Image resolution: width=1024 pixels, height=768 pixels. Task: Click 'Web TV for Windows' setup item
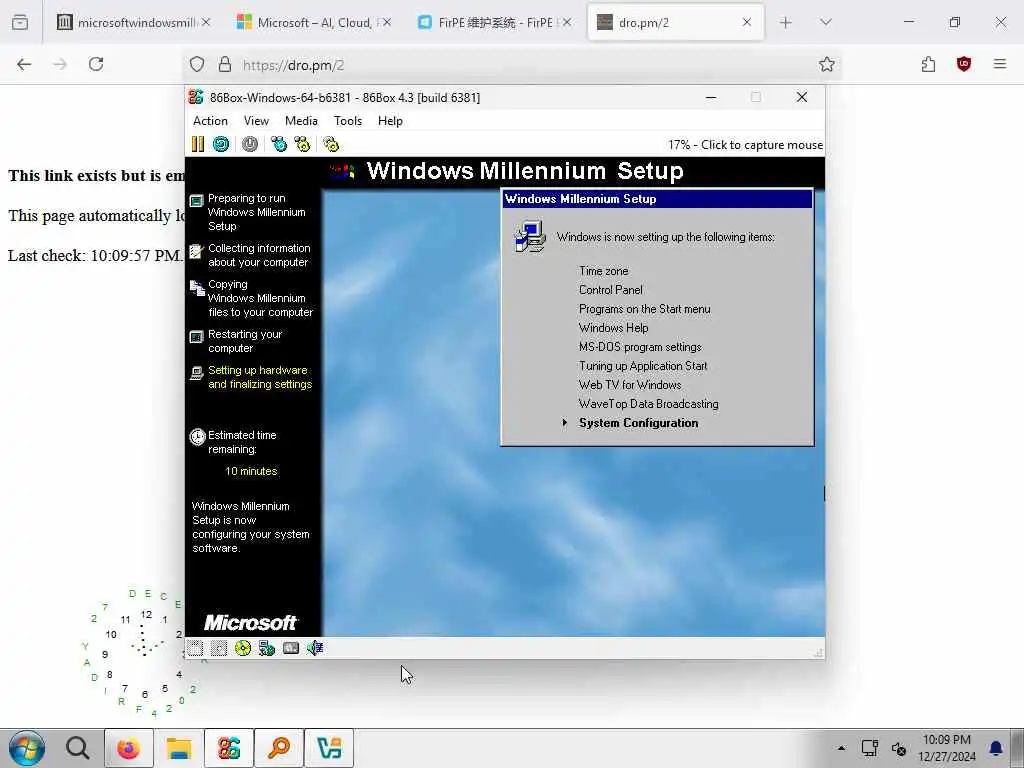pyautogui.click(x=630, y=385)
